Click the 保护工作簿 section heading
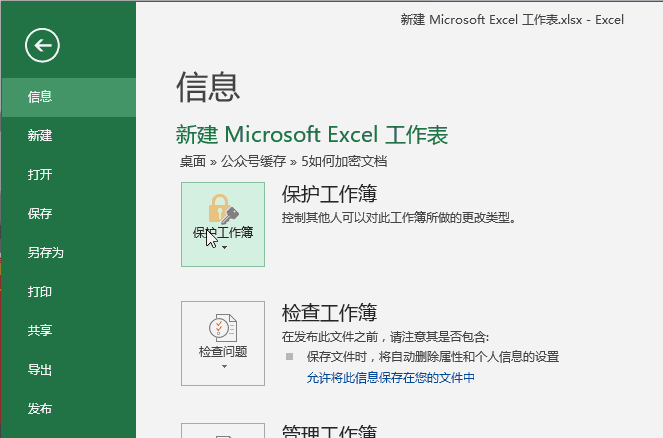The width and height of the screenshot is (663, 438). pos(329,194)
